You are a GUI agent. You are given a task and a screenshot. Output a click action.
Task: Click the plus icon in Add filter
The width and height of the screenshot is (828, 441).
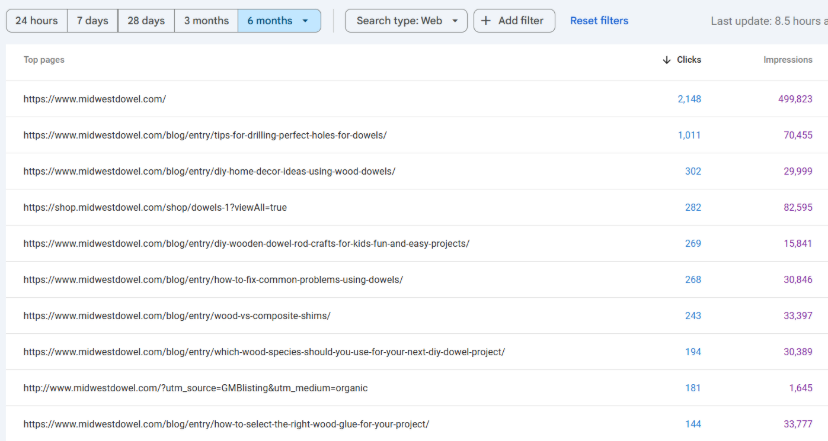pyautogui.click(x=486, y=21)
